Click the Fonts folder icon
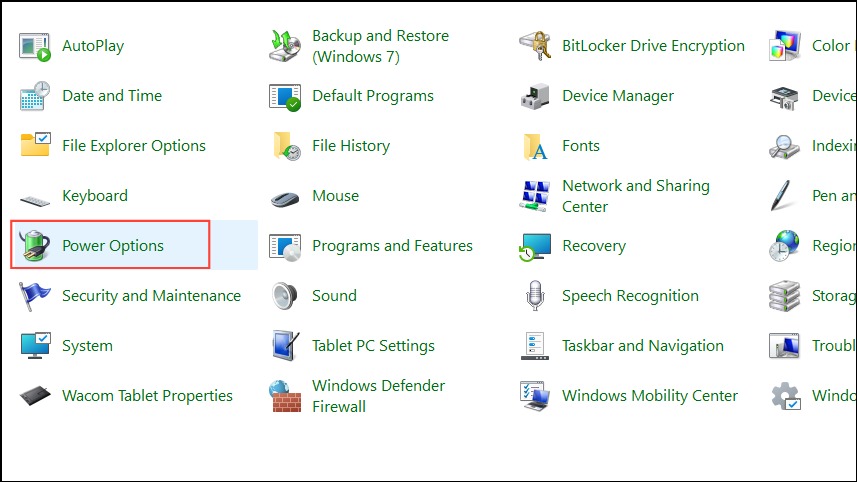The height and width of the screenshot is (482, 857). 535,146
